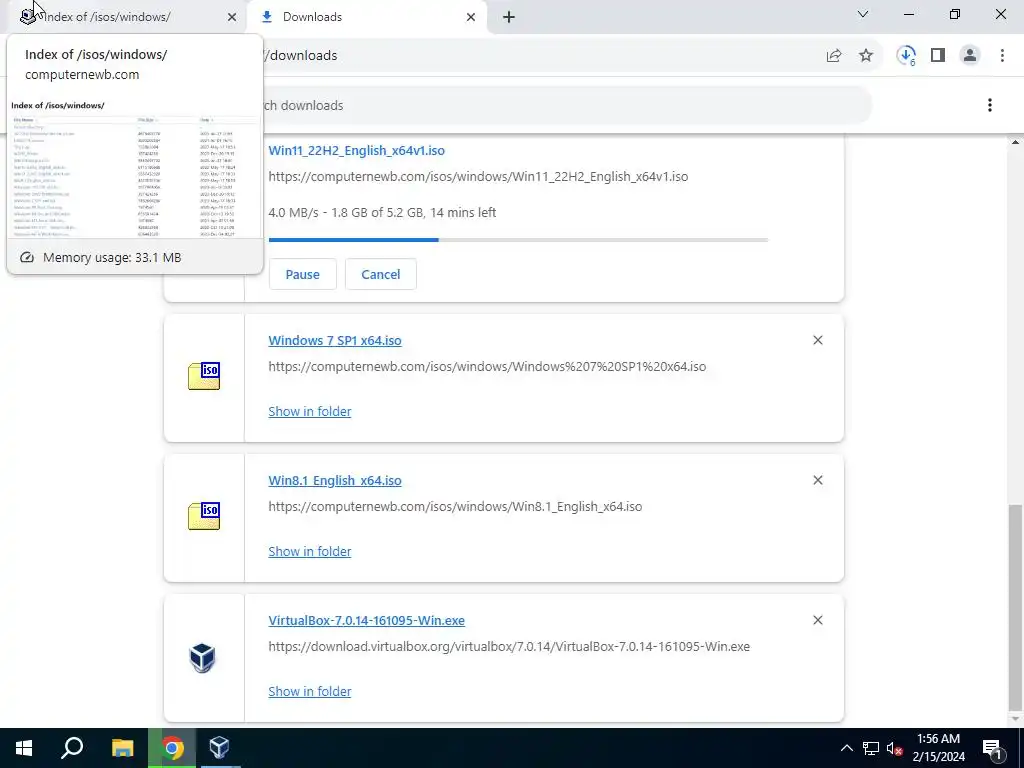Open File Explorer from the taskbar
Viewport: 1024px width, 768px height.
pyautogui.click(x=122, y=748)
